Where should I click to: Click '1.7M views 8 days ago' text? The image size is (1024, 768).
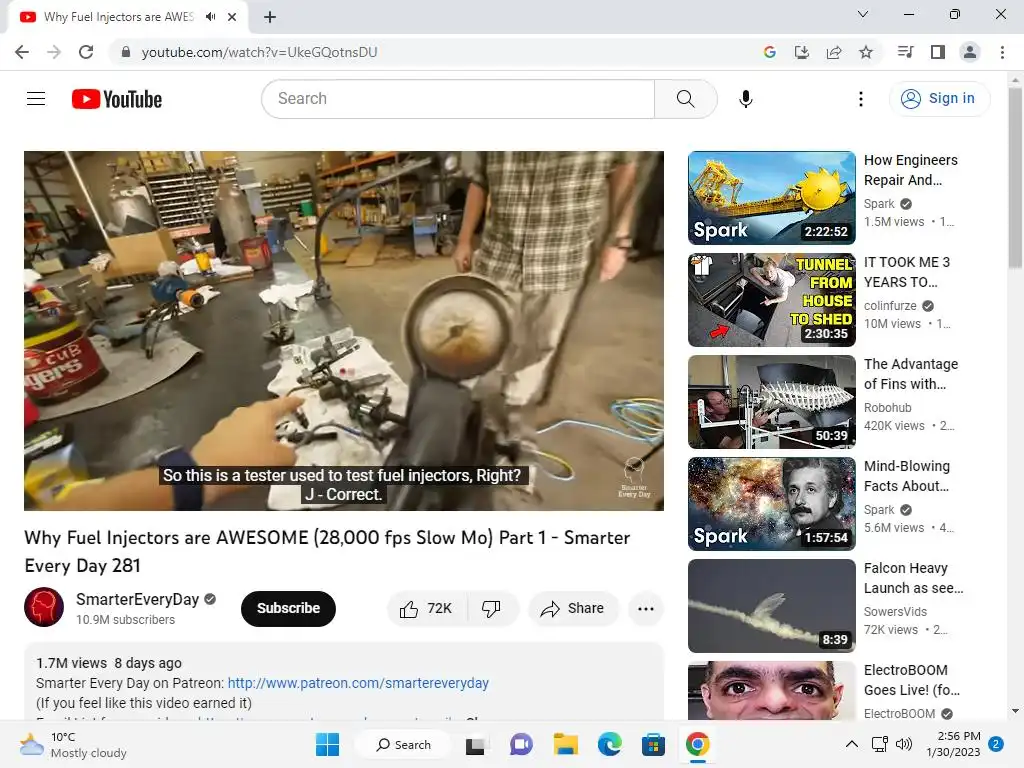pyautogui.click(x=109, y=663)
